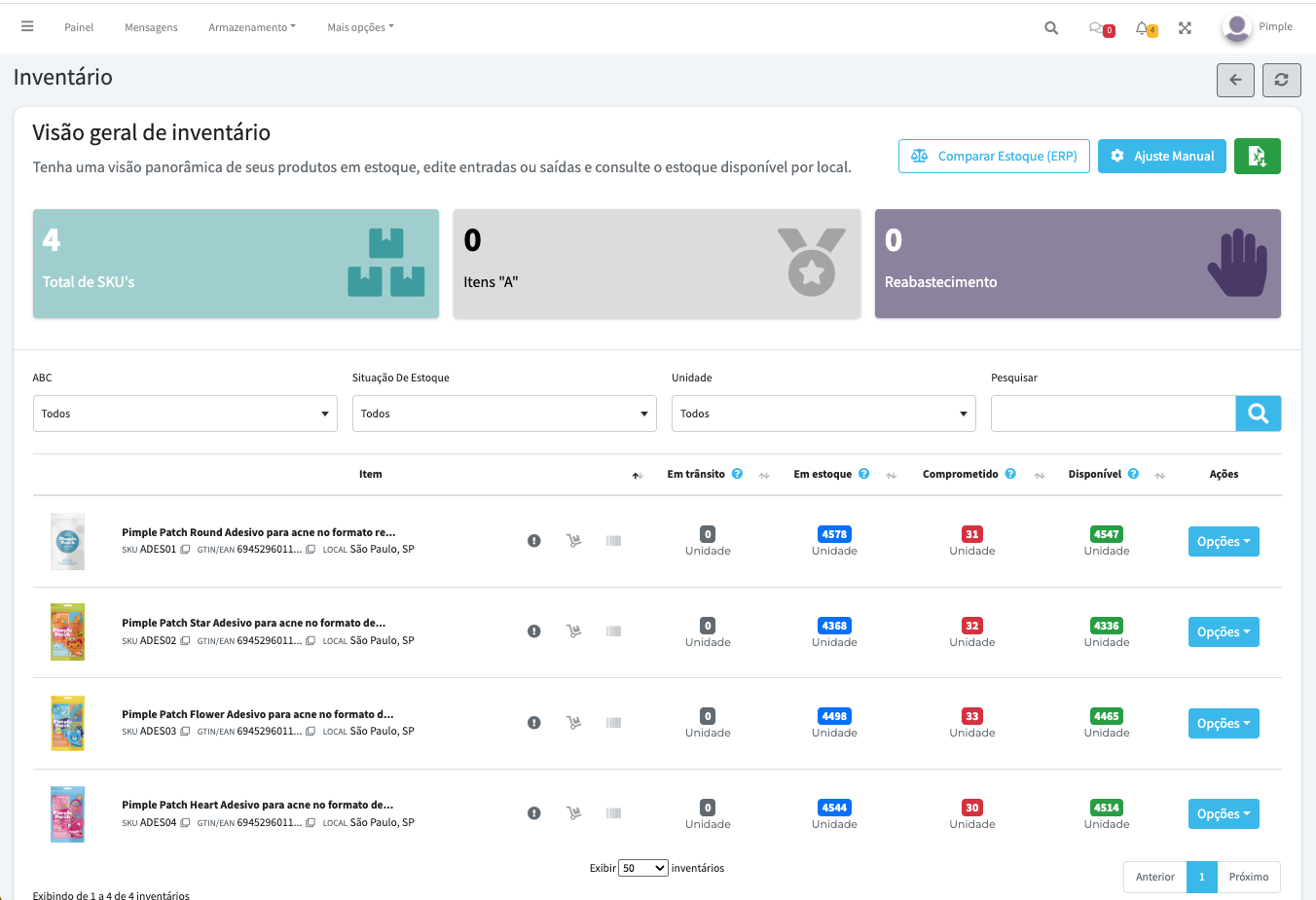The height and width of the screenshot is (900, 1316).
Task: Open Opções for Pimple Patch Heart
Action: coord(1224,814)
